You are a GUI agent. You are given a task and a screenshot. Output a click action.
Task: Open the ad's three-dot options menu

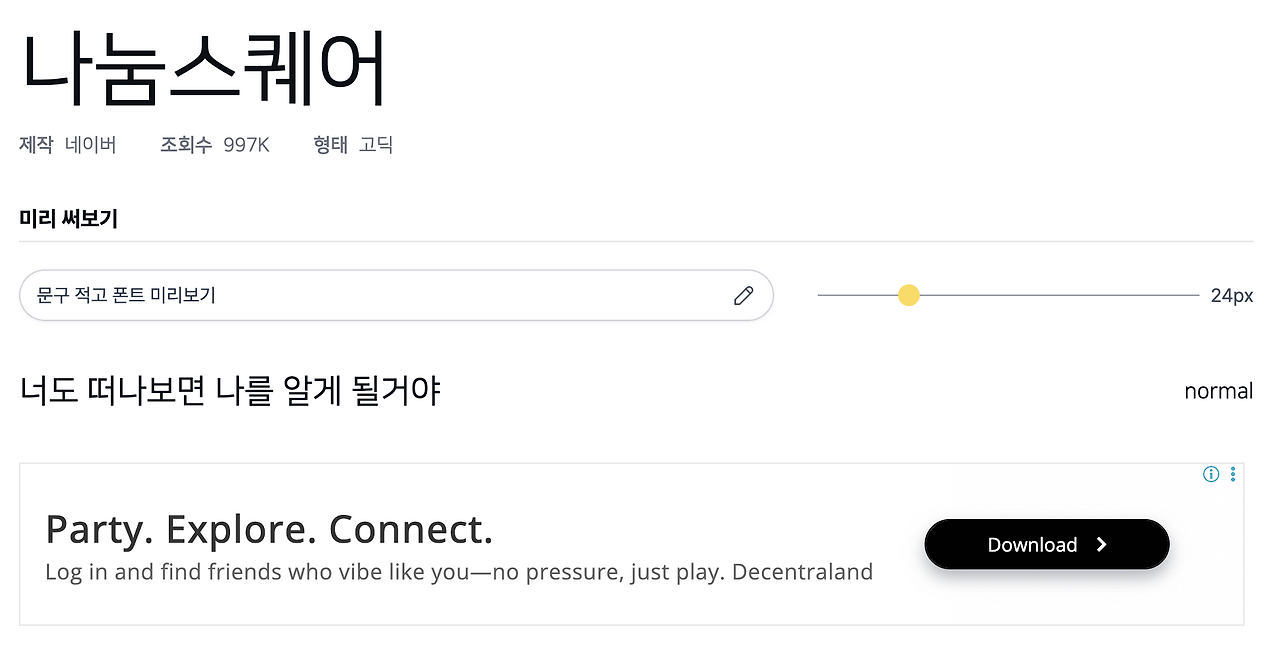tap(1233, 473)
